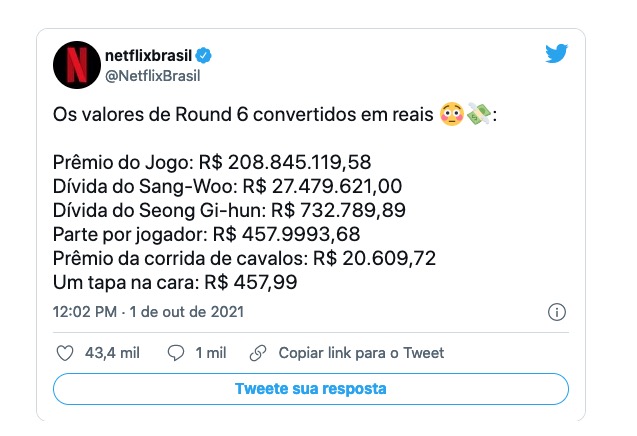Click the reply speech bubble icon
637x436 pixels.
[x=176, y=353]
